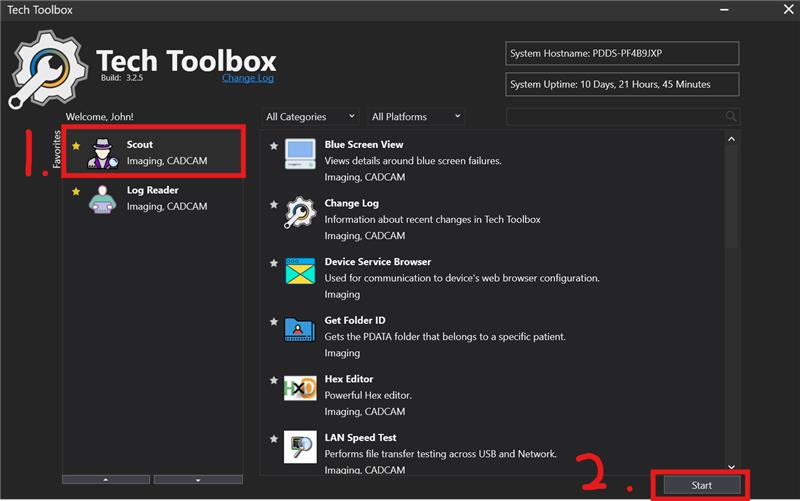Open the LAN Speed Test icon

300,447
